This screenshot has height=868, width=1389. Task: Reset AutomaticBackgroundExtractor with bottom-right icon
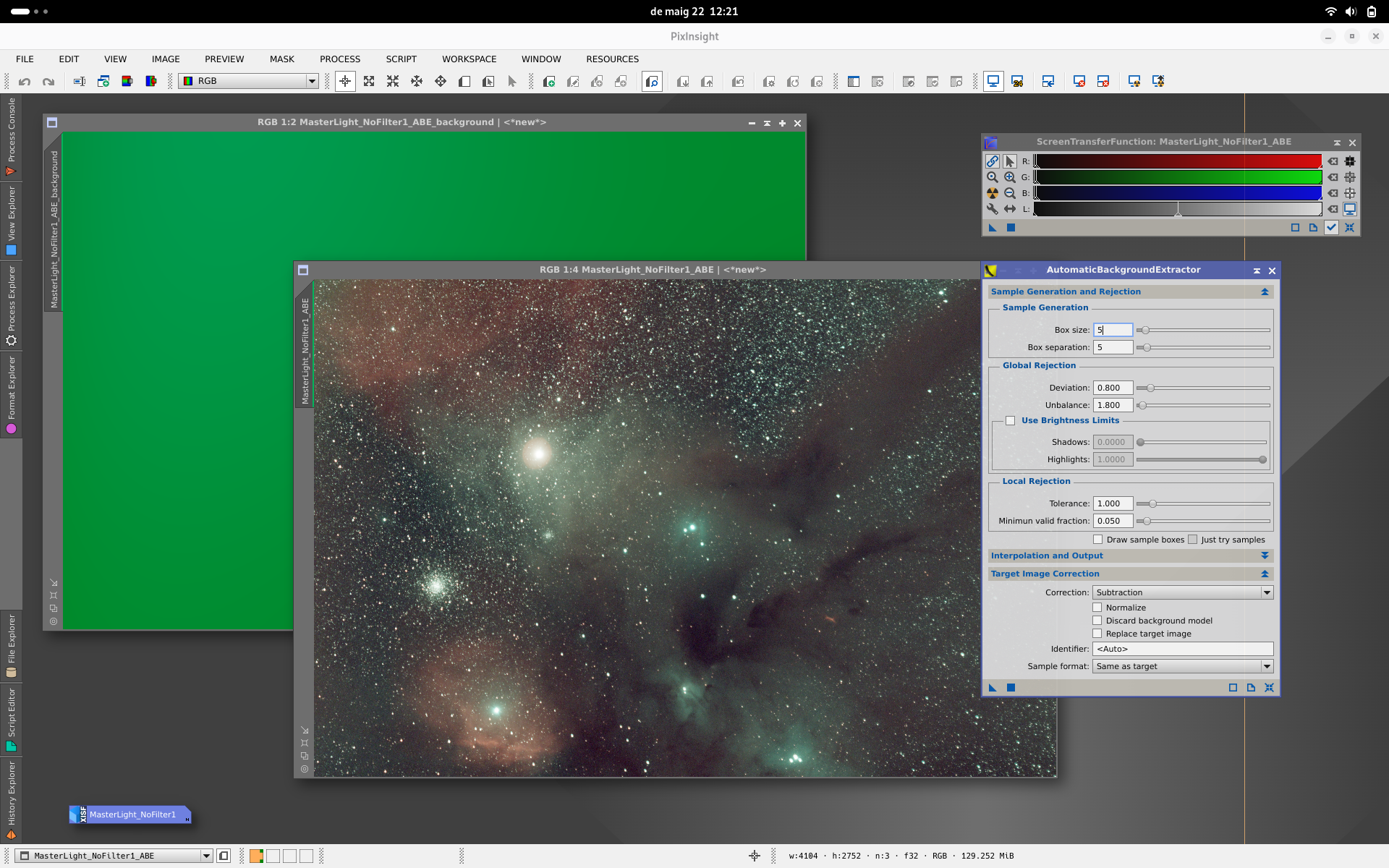coord(1269,688)
